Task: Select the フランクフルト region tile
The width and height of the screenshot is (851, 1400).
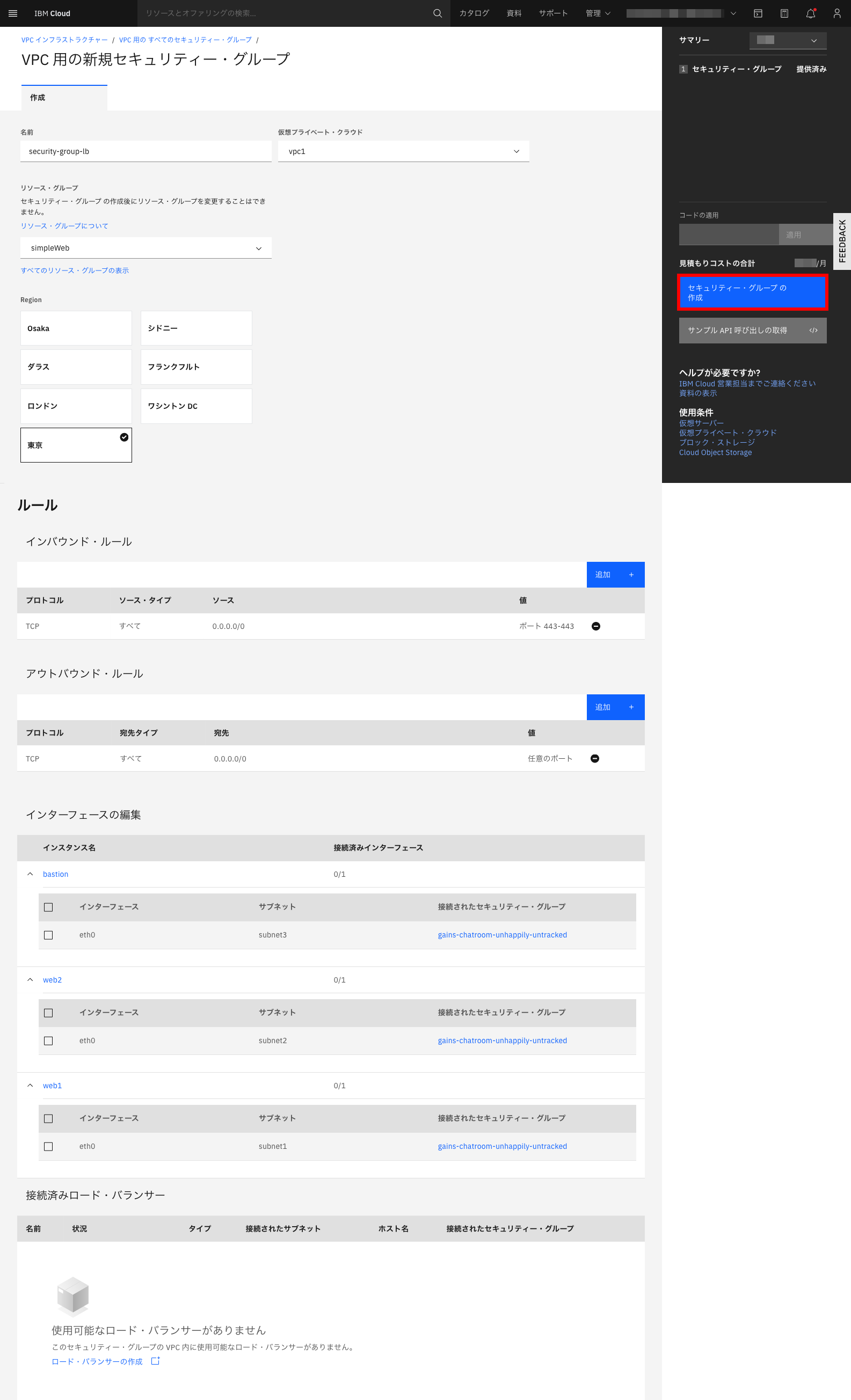Action: [x=196, y=367]
